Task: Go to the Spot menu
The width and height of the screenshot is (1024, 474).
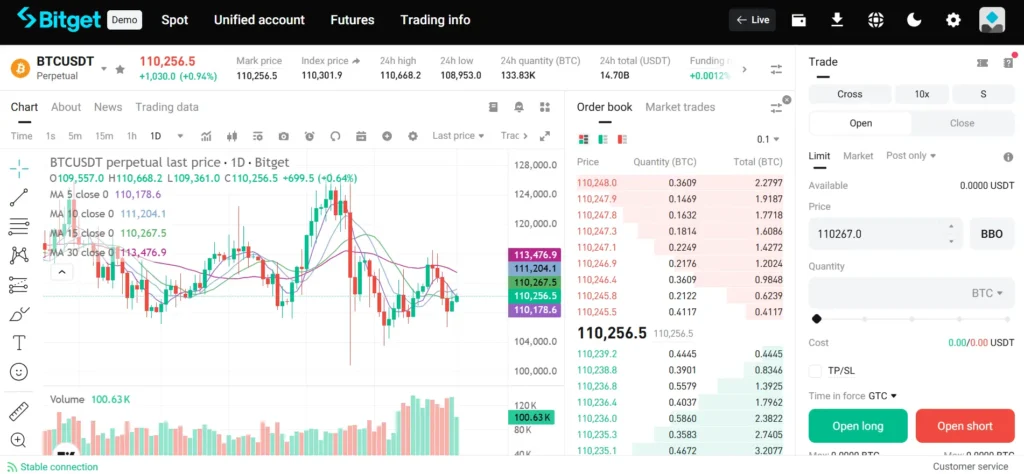Action: click(x=175, y=20)
